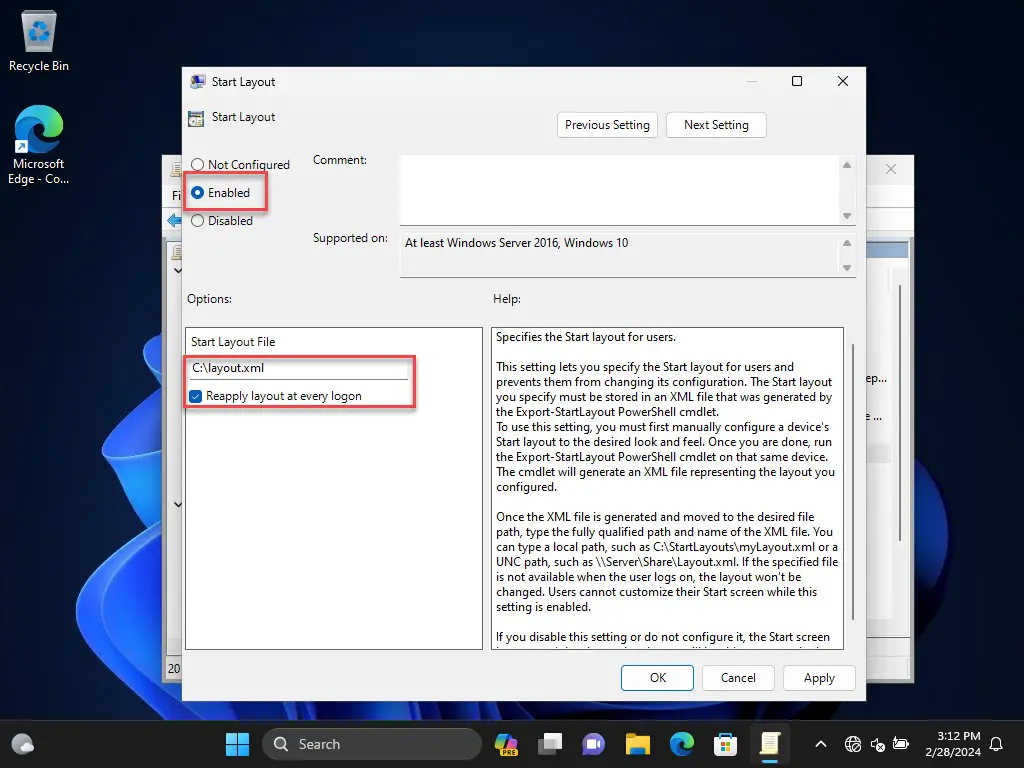Click the Previous Setting button

tap(607, 125)
